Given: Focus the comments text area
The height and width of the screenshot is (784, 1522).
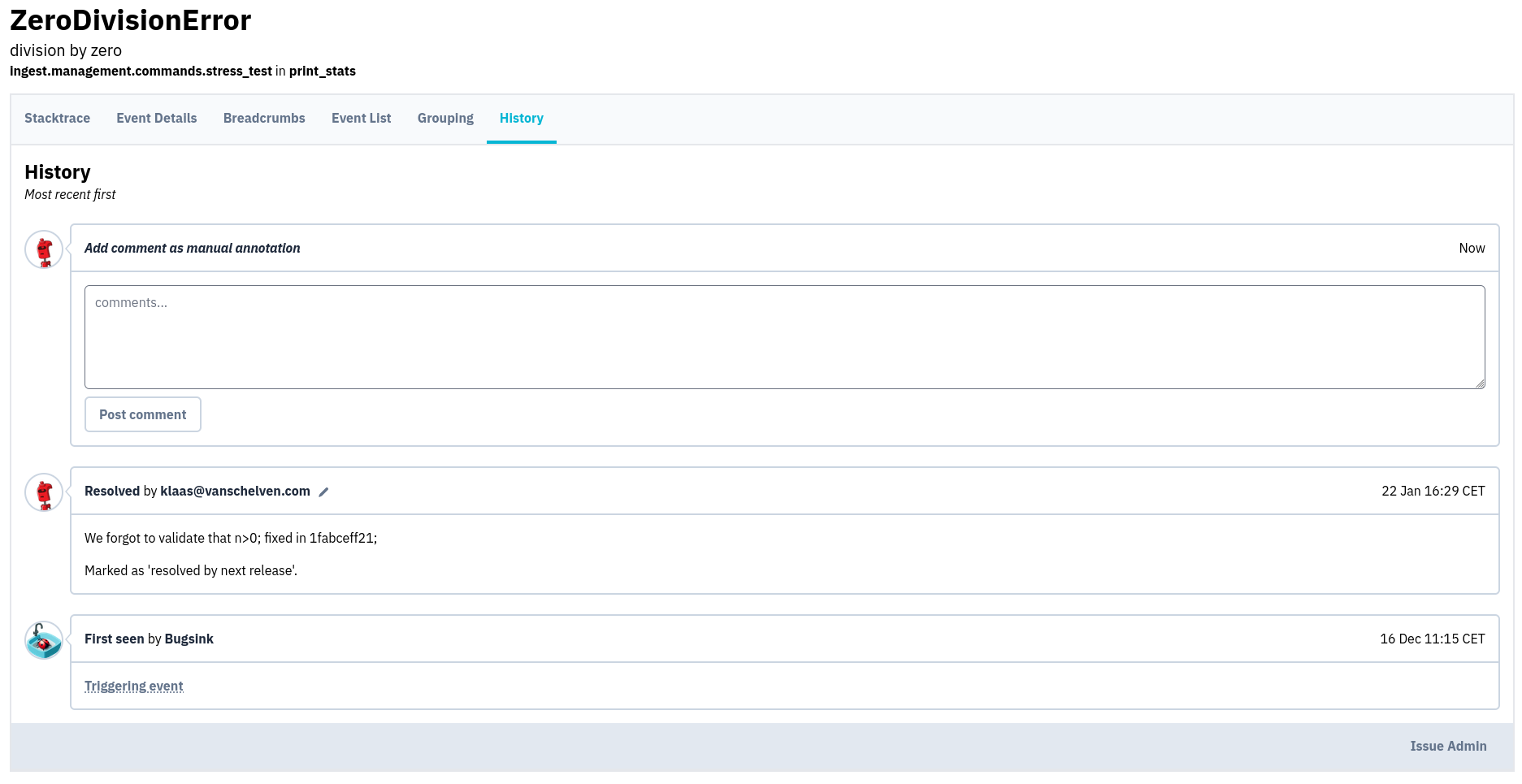Looking at the screenshot, I should point(784,336).
